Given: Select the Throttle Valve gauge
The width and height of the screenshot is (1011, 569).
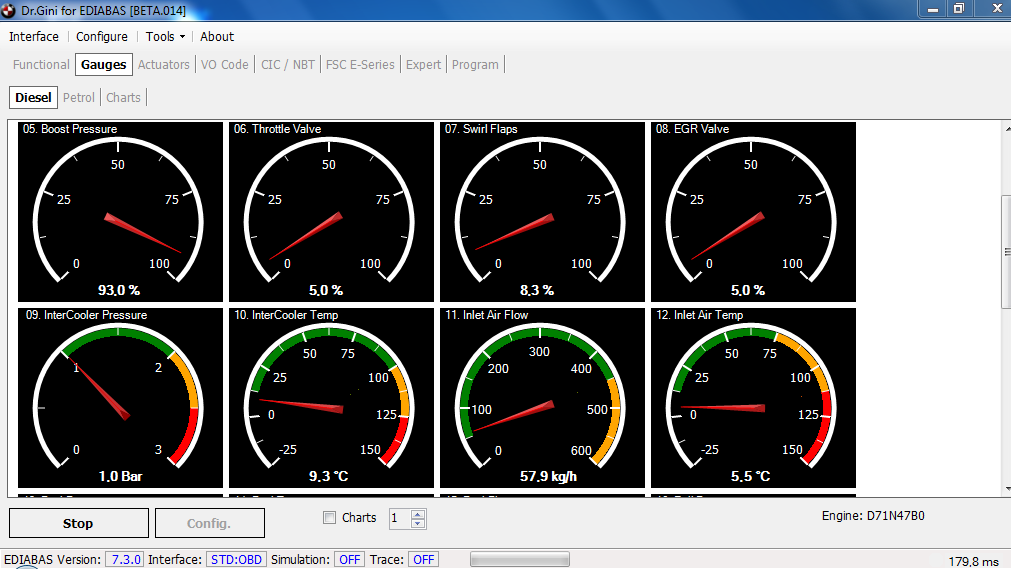Looking at the screenshot, I should 330,212.
